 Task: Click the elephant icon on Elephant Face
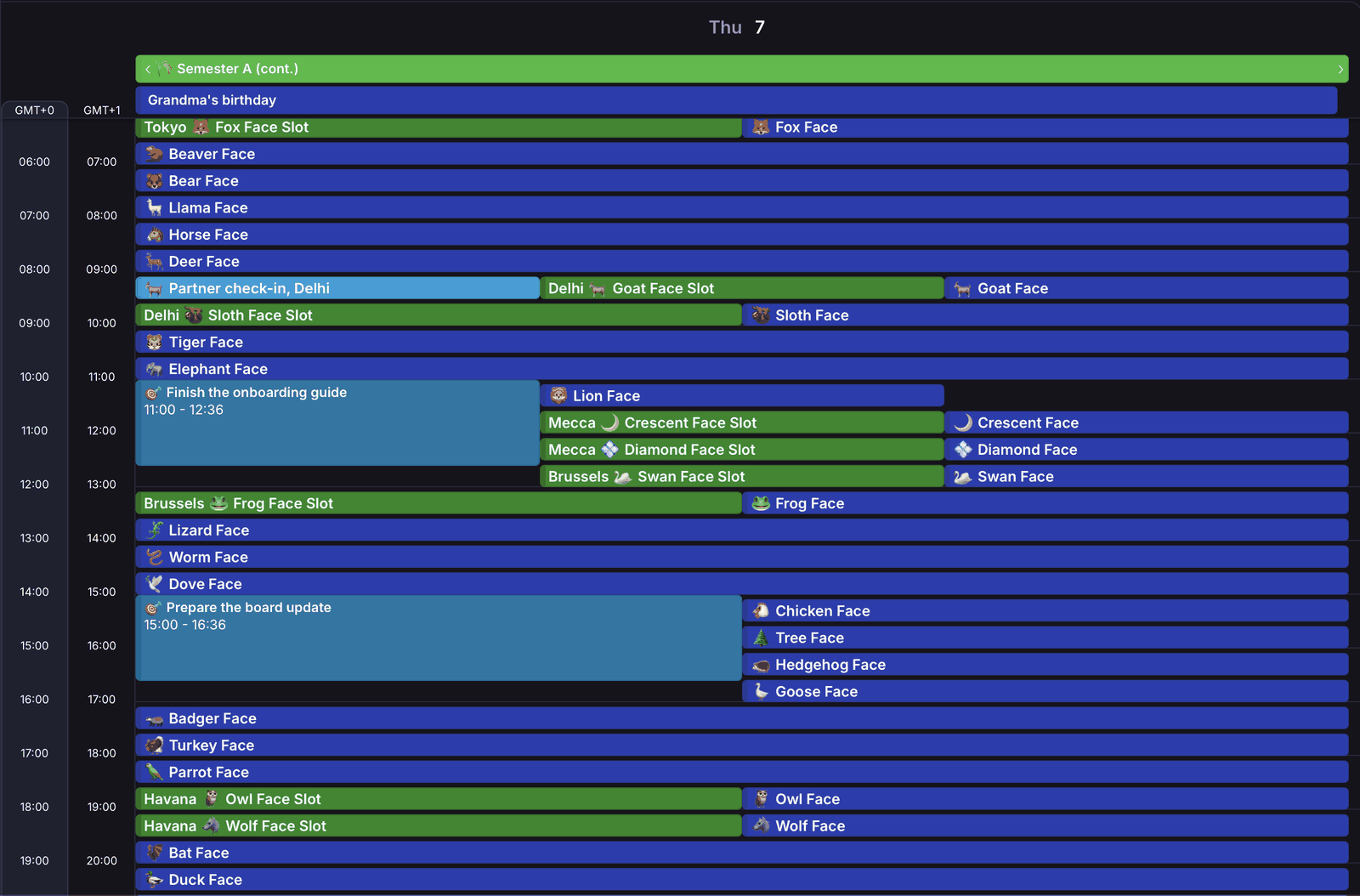tap(154, 369)
